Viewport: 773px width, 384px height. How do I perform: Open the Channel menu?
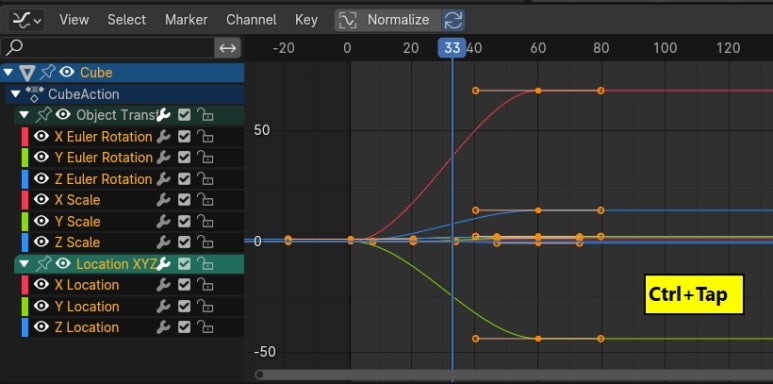pyautogui.click(x=251, y=20)
